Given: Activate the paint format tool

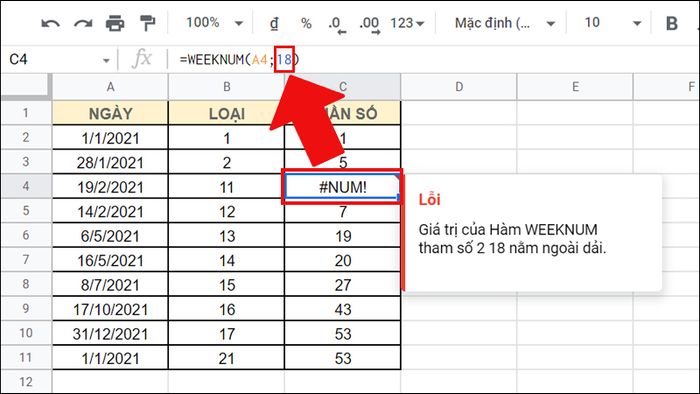Looking at the screenshot, I should coord(147,23).
